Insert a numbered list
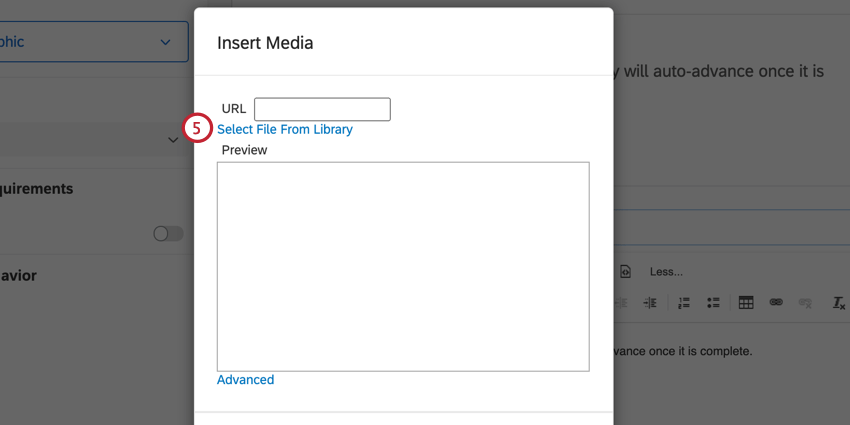 pos(684,303)
